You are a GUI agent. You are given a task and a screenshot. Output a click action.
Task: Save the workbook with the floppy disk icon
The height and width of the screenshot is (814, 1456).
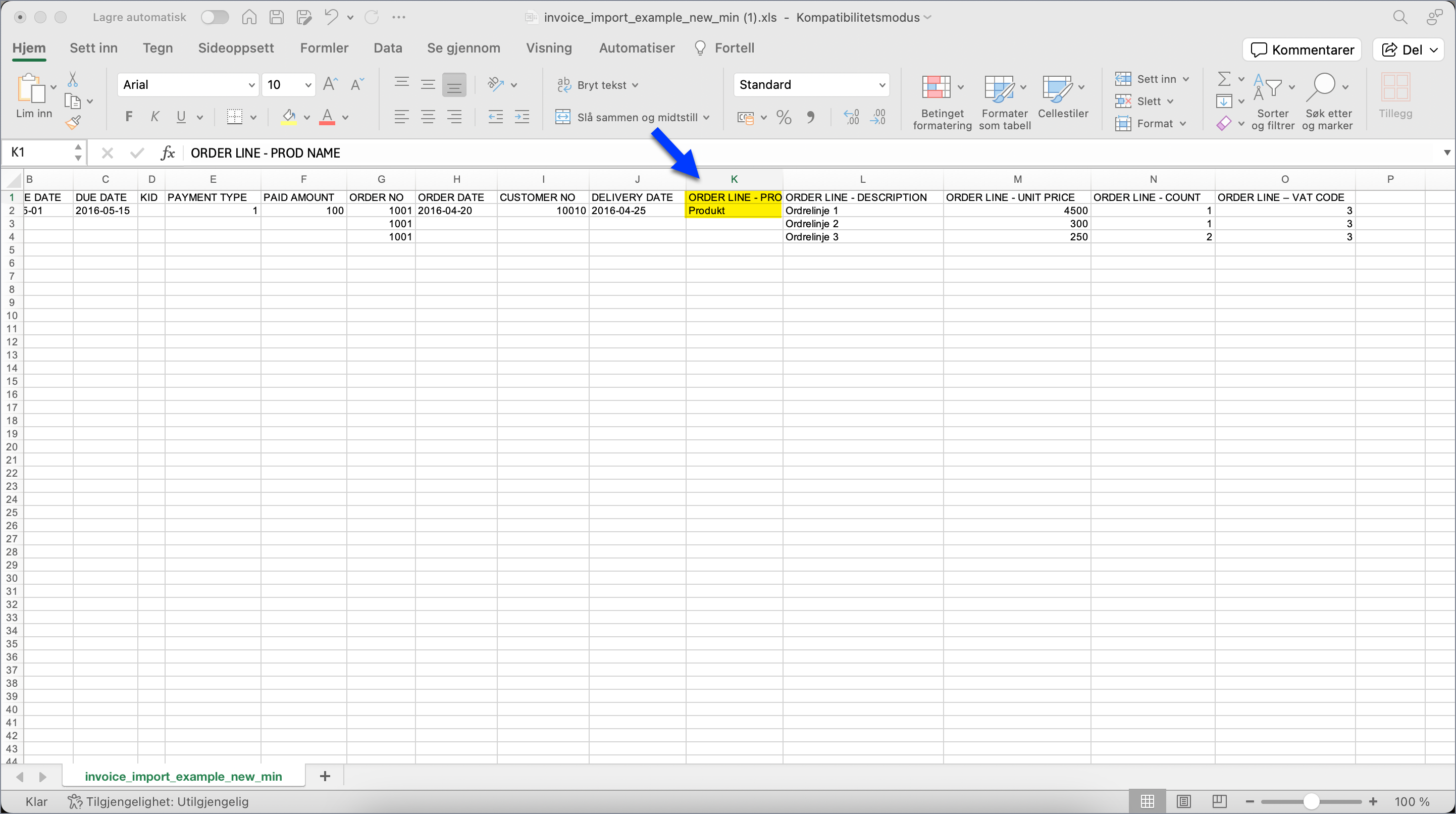pos(276,18)
